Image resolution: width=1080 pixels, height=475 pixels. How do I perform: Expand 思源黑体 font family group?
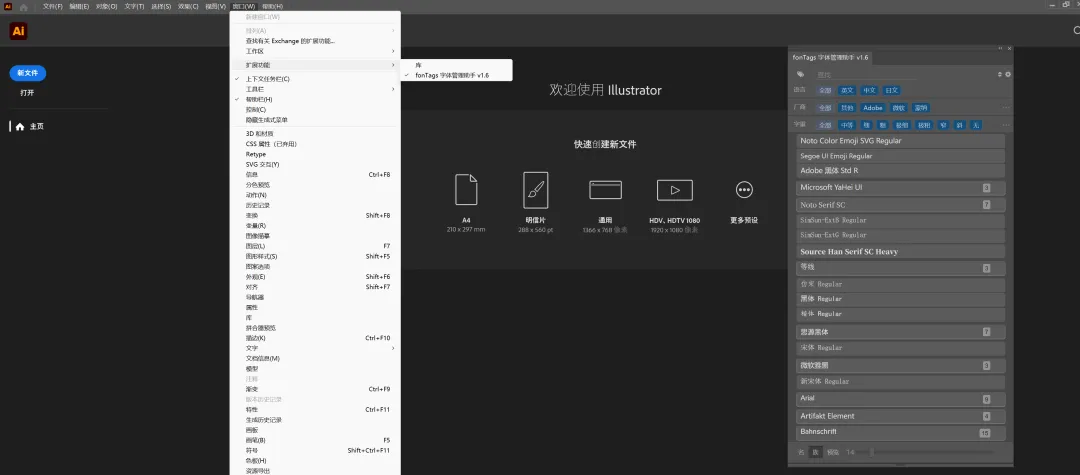coord(900,332)
